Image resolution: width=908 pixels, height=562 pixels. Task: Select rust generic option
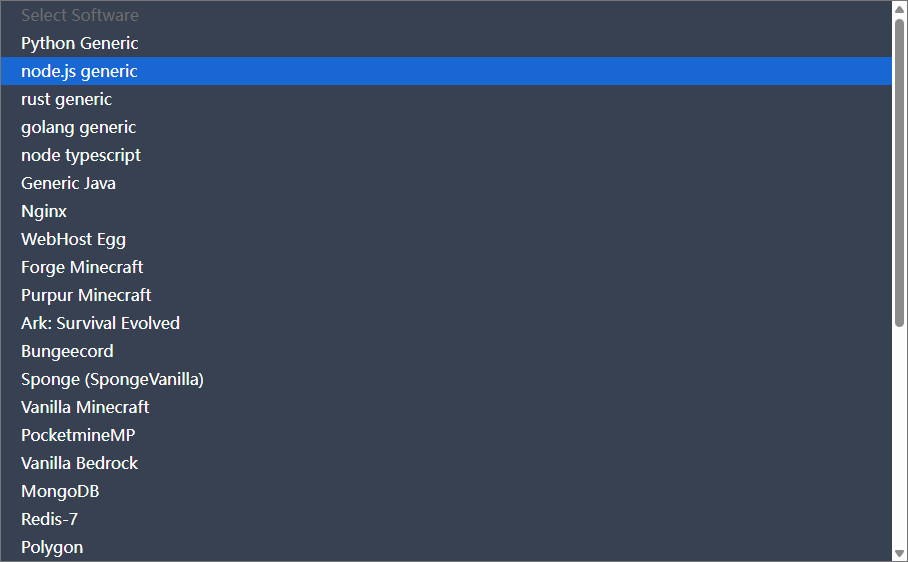(x=67, y=99)
